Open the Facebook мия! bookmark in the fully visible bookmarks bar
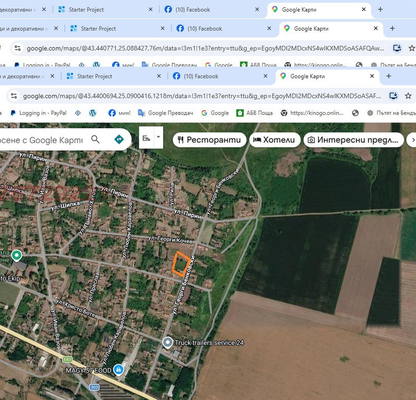The width and height of the screenshot is (416, 400). [x=119, y=113]
